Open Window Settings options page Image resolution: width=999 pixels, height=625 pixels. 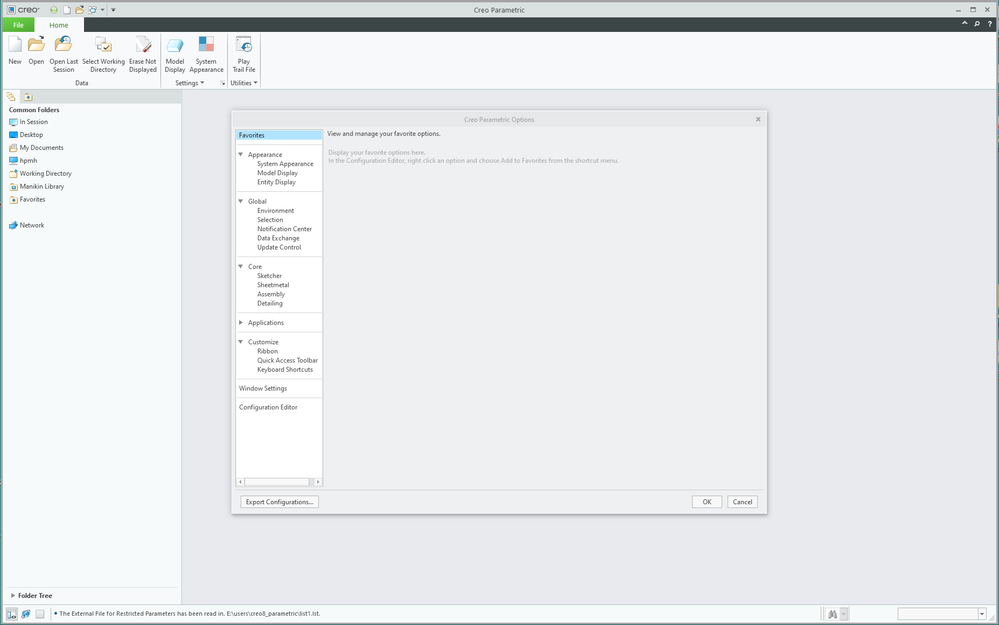262,388
